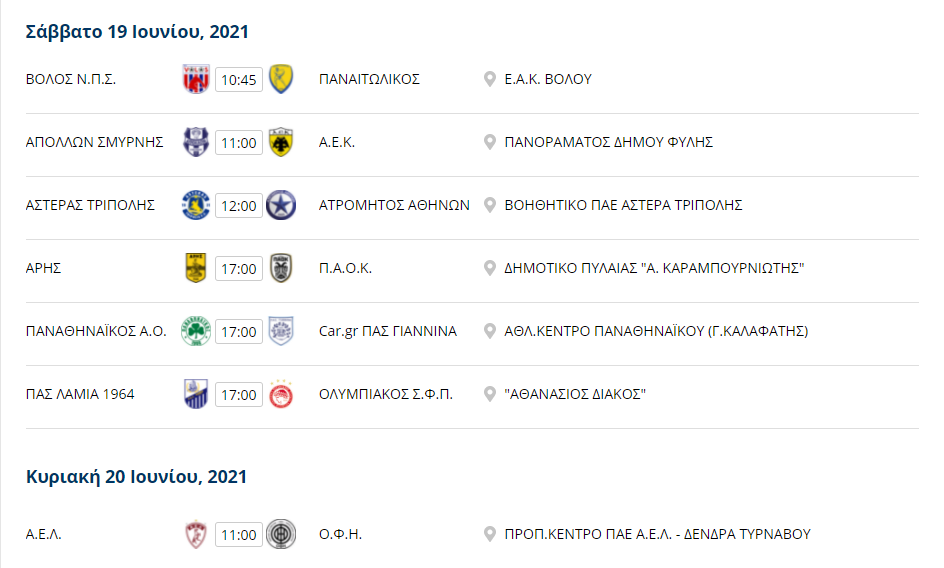Click venue ΠΑΝΟΡΑΜΑΤΟΣ ΔΗΜΟΥ ΦΥΛΗΣ

[x=609, y=142]
